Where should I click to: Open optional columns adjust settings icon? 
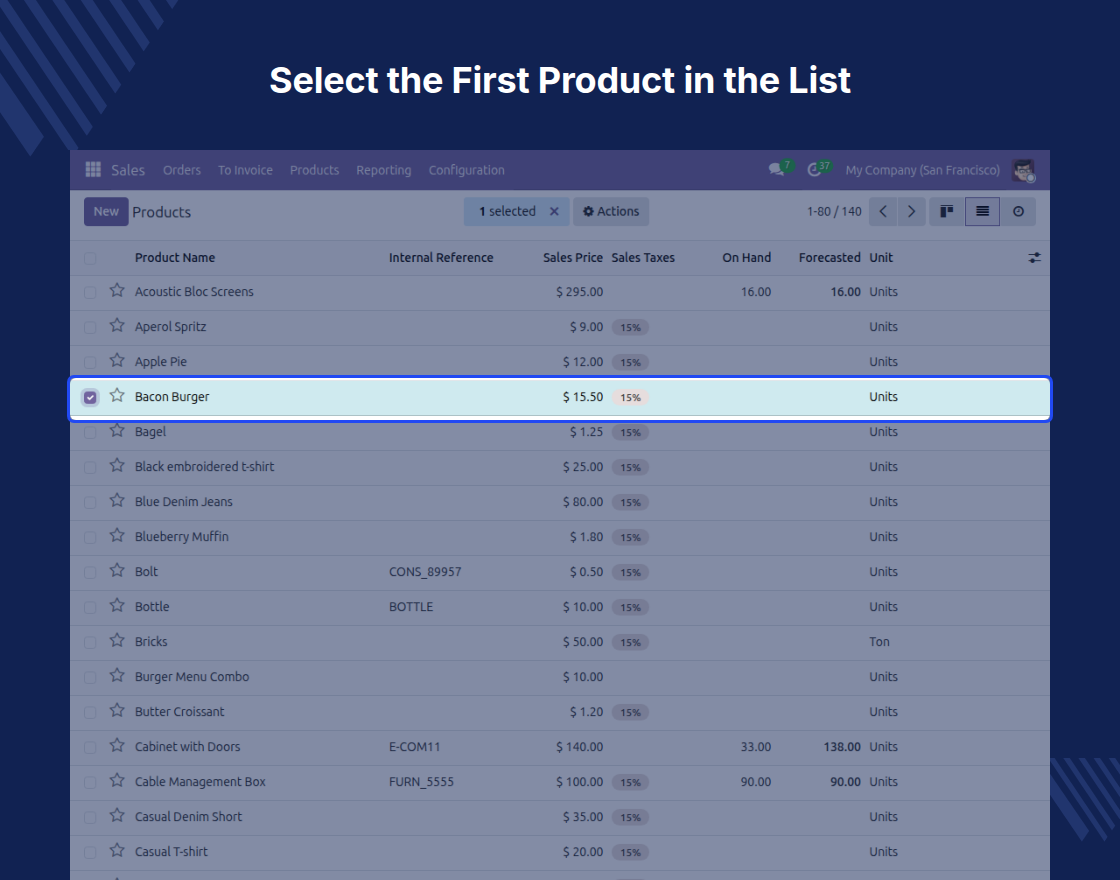tap(1034, 258)
